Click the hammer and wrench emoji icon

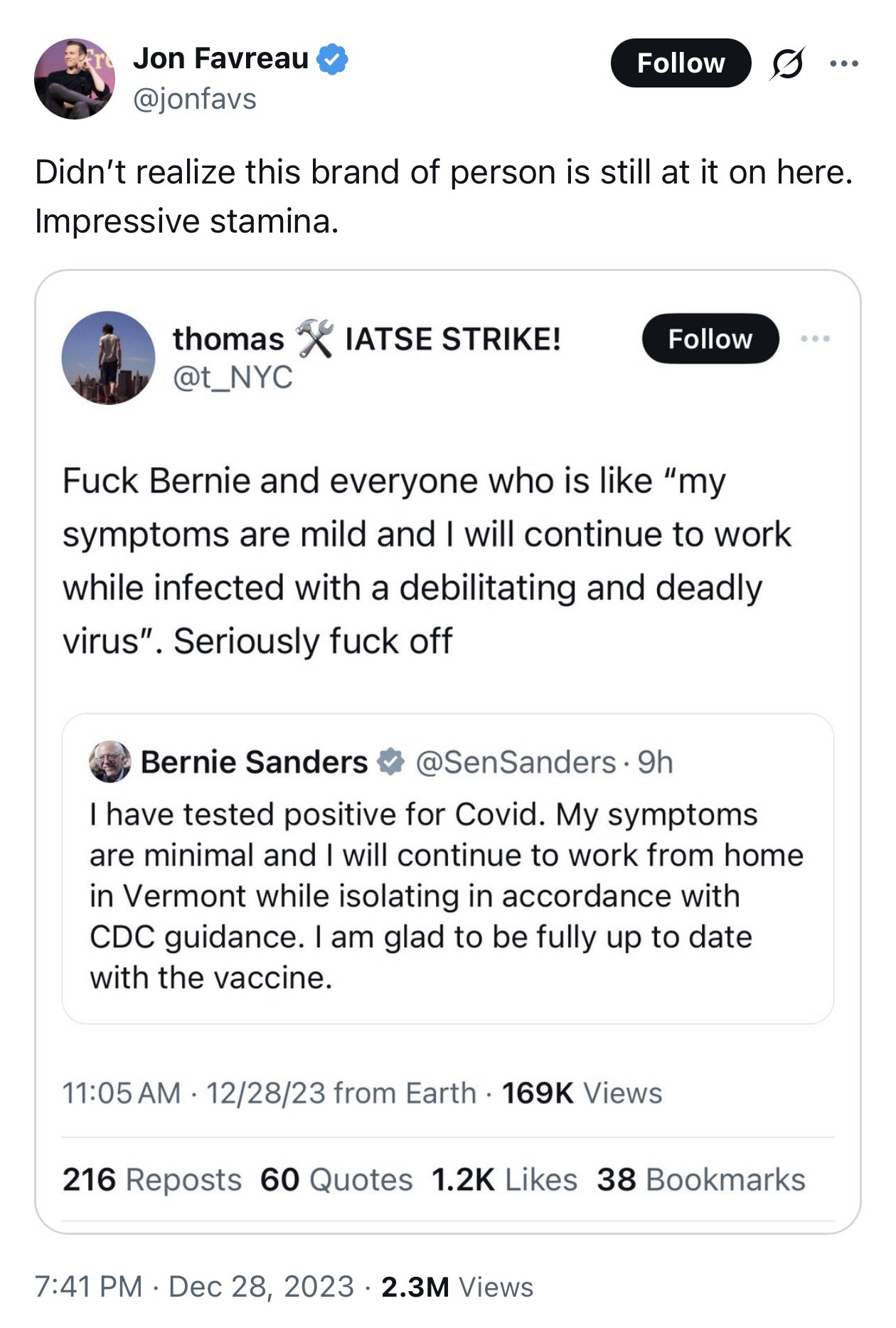tap(314, 339)
